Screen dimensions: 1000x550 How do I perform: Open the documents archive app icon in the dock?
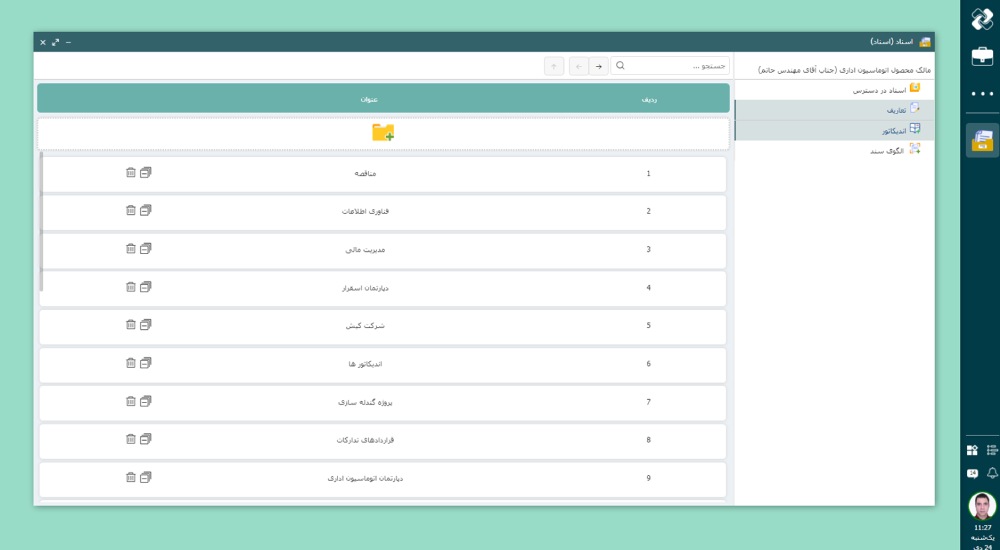(982, 140)
